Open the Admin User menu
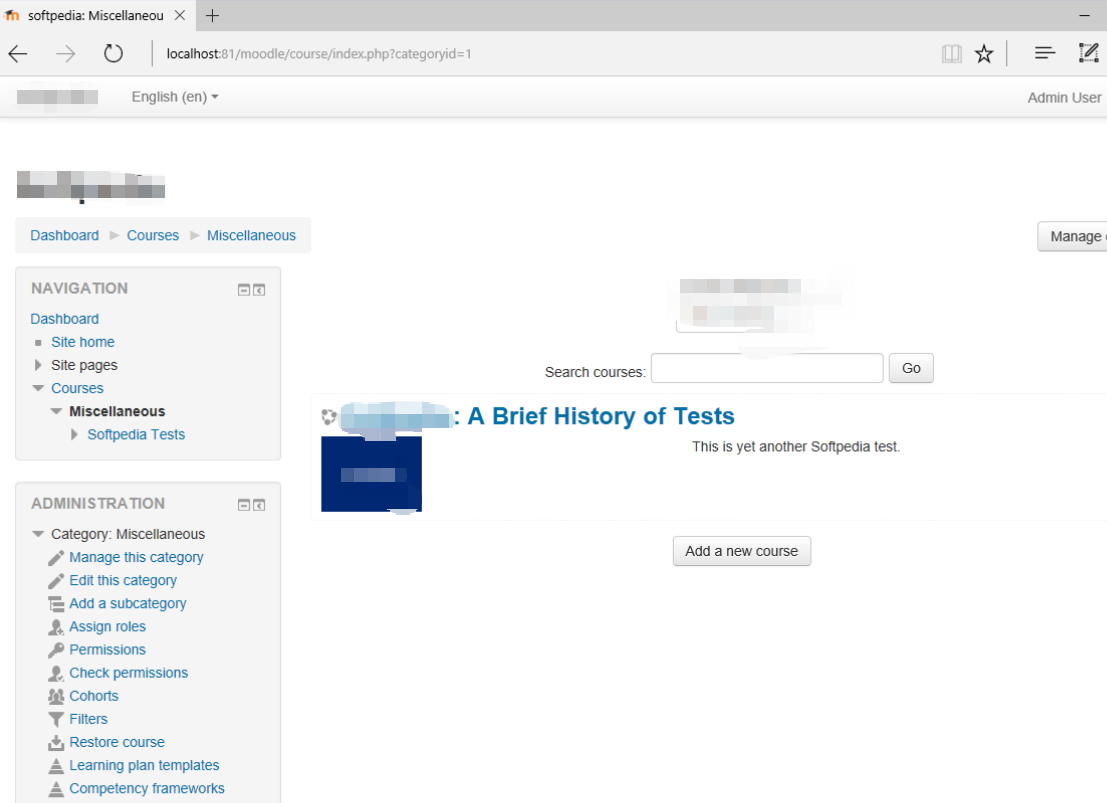 (1064, 97)
